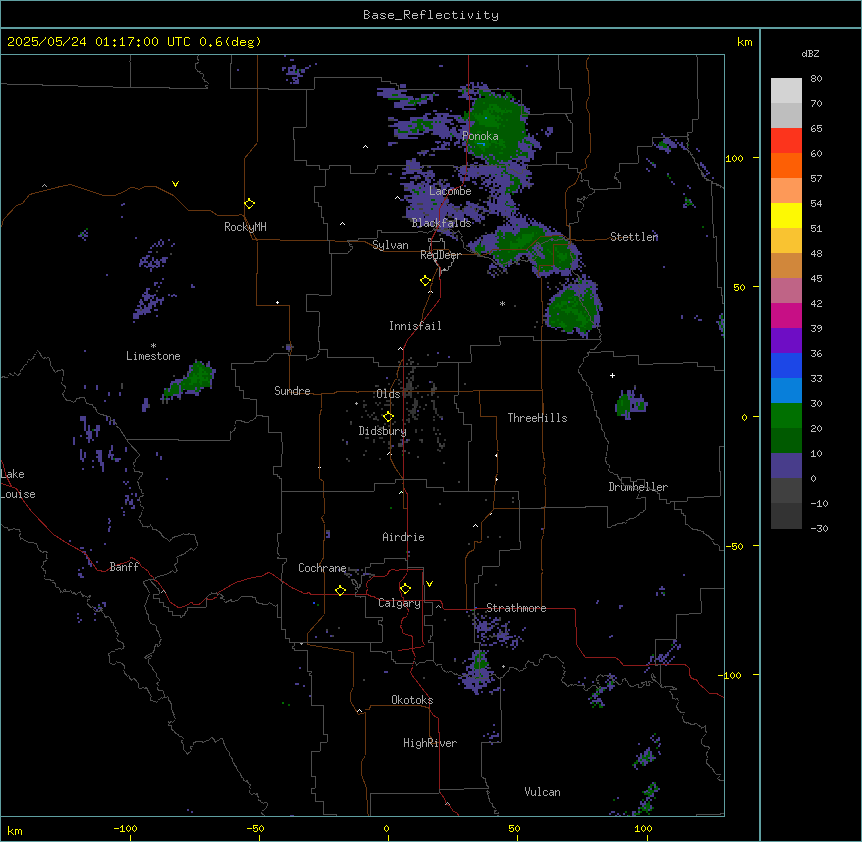The height and width of the screenshot is (842, 862).
Task: Click the Lacombe city label
Action: point(450,191)
